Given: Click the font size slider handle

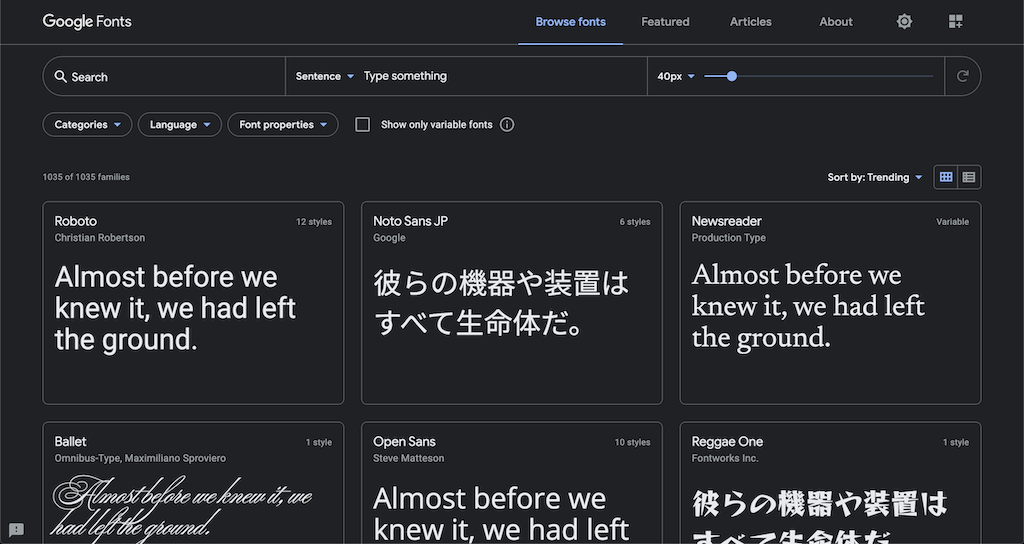Looking at the screenshot, I should pyautogui.click(x=732, y=76).
